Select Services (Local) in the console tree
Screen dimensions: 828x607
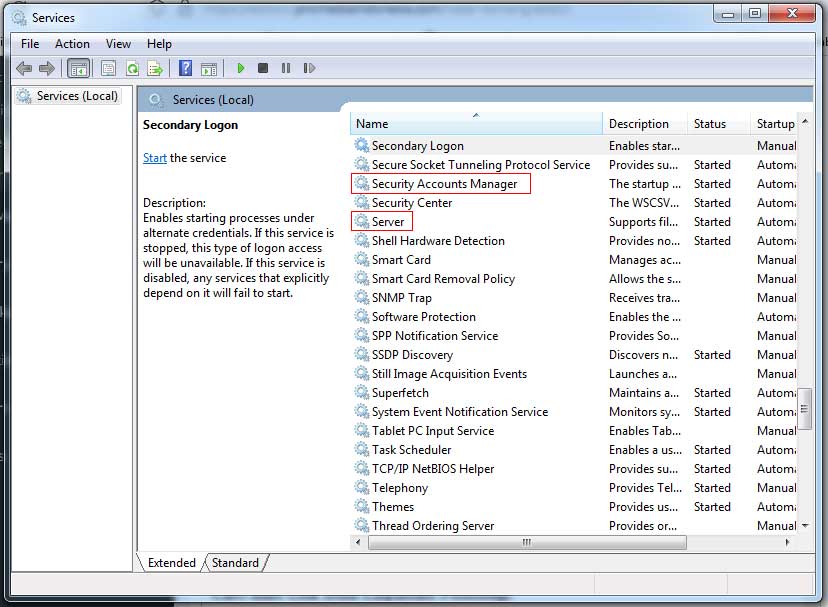pos(77,96)
